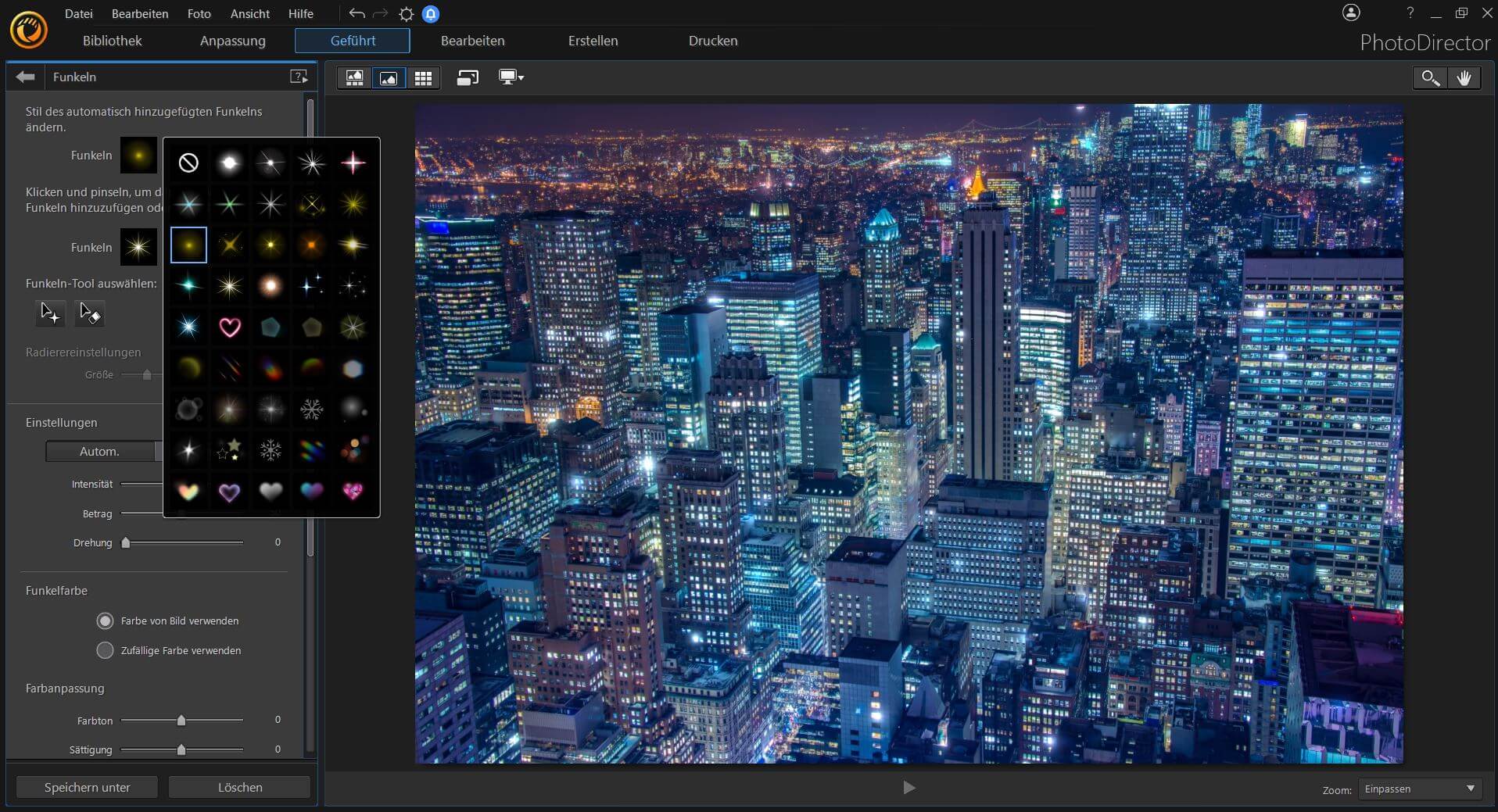Image resolution: width=1498 pixels, height=812 pixels.
Task: Select the rainbow streak sparkle preset
Action: coord(312,449)
